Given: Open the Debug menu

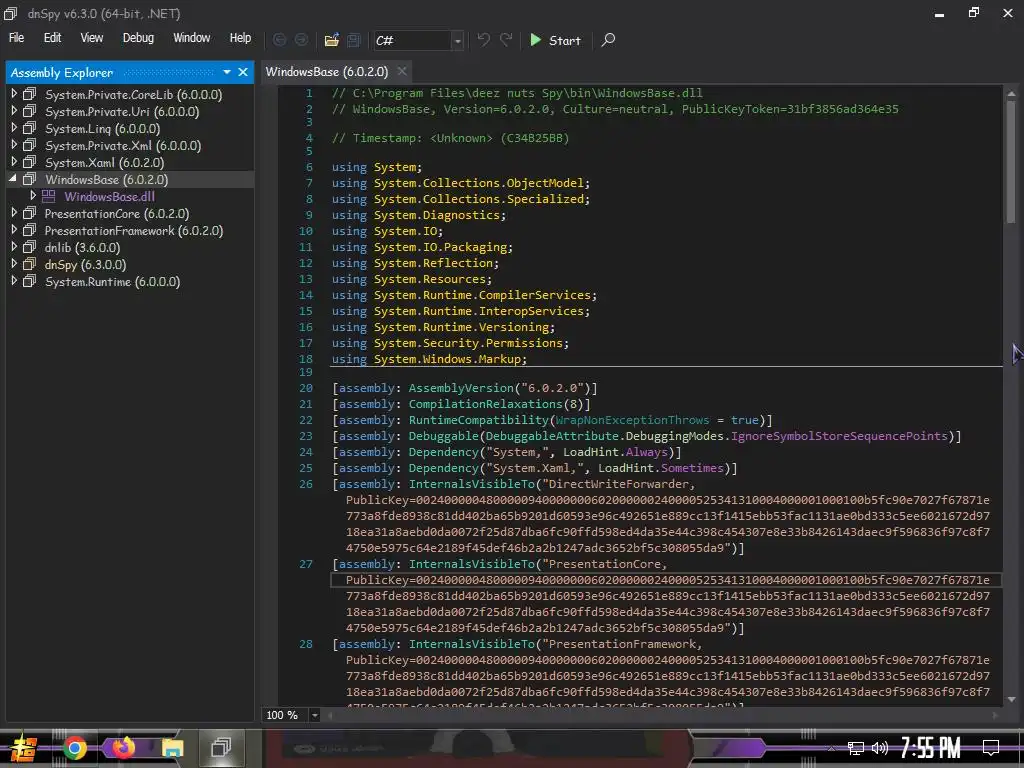Looking at the screenshot, I should (x=138, y=38).
